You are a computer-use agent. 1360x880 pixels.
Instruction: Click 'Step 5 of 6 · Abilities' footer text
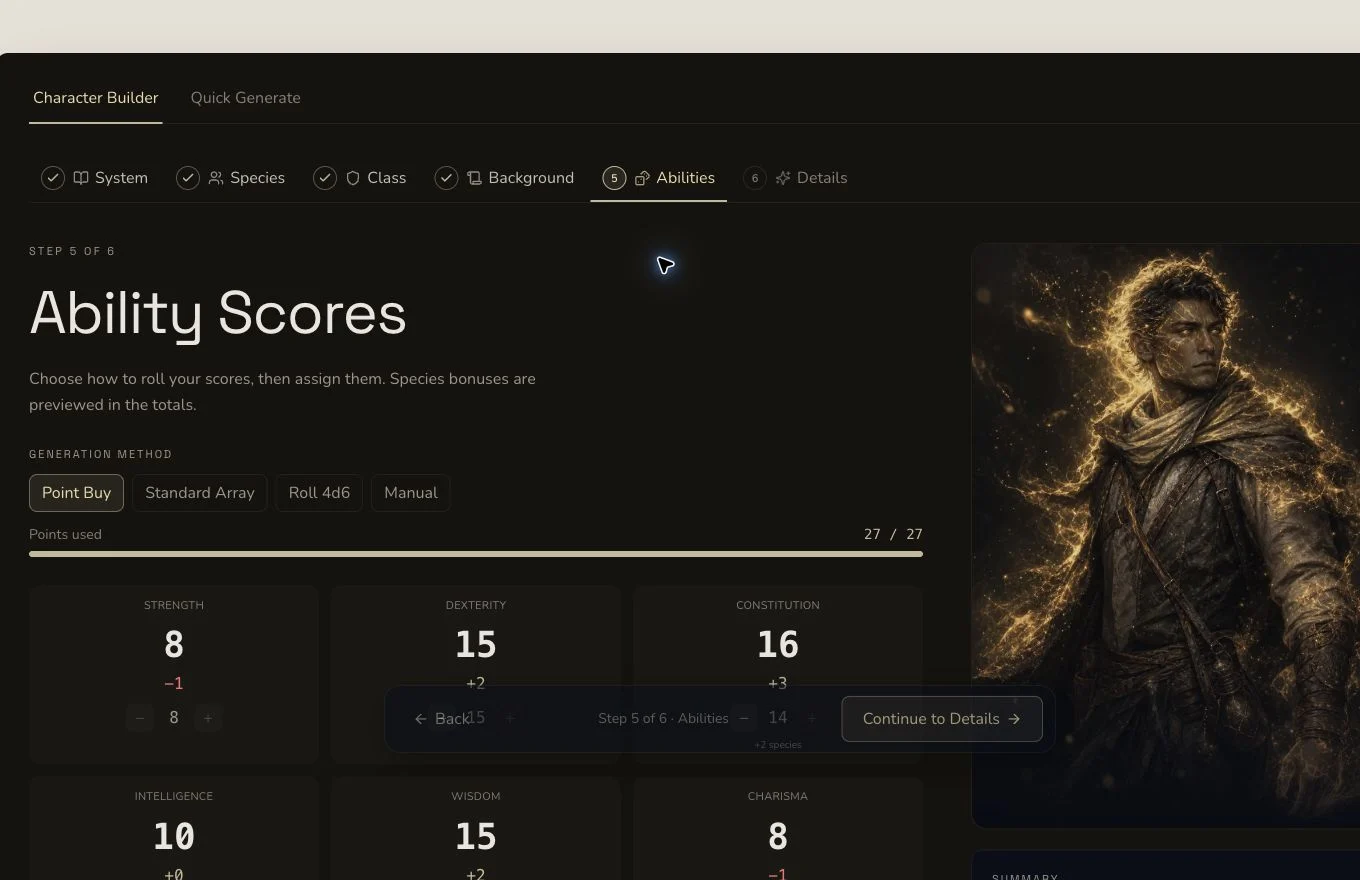point(663,719)
